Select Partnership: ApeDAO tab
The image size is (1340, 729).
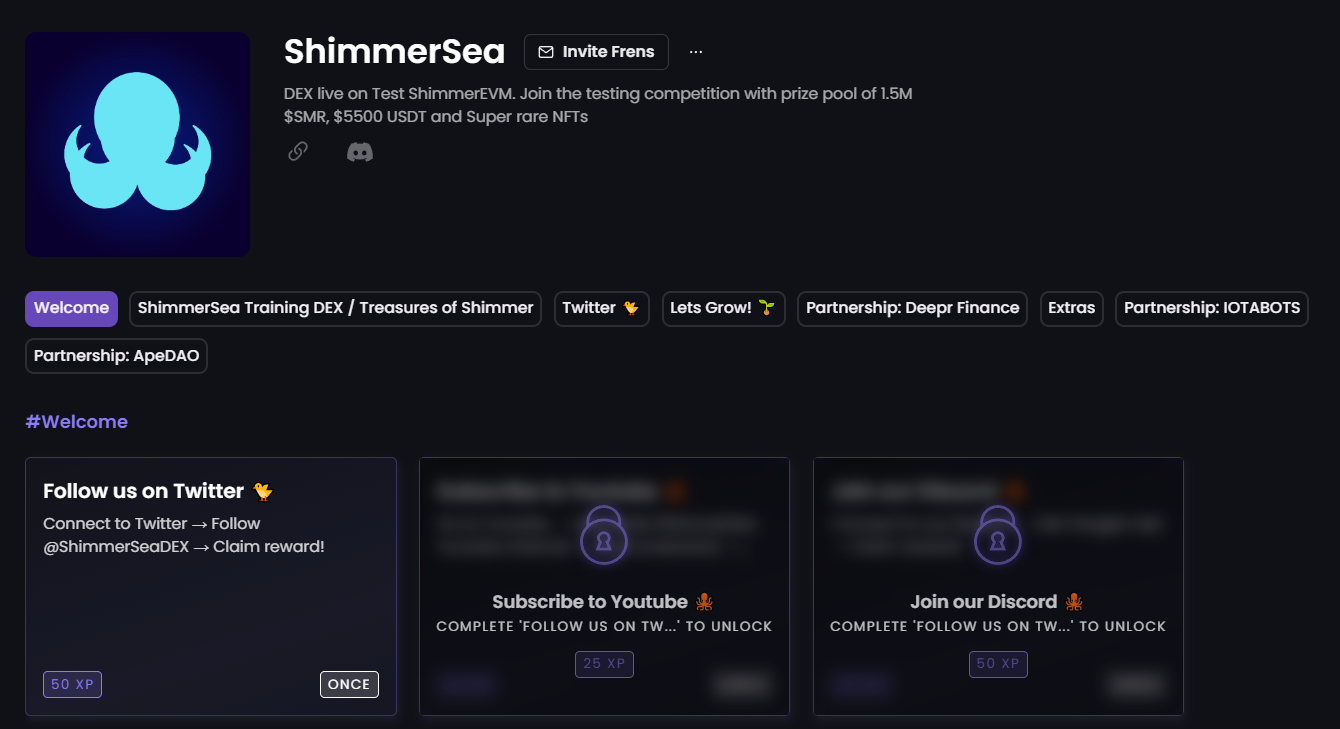click(116, 356)
